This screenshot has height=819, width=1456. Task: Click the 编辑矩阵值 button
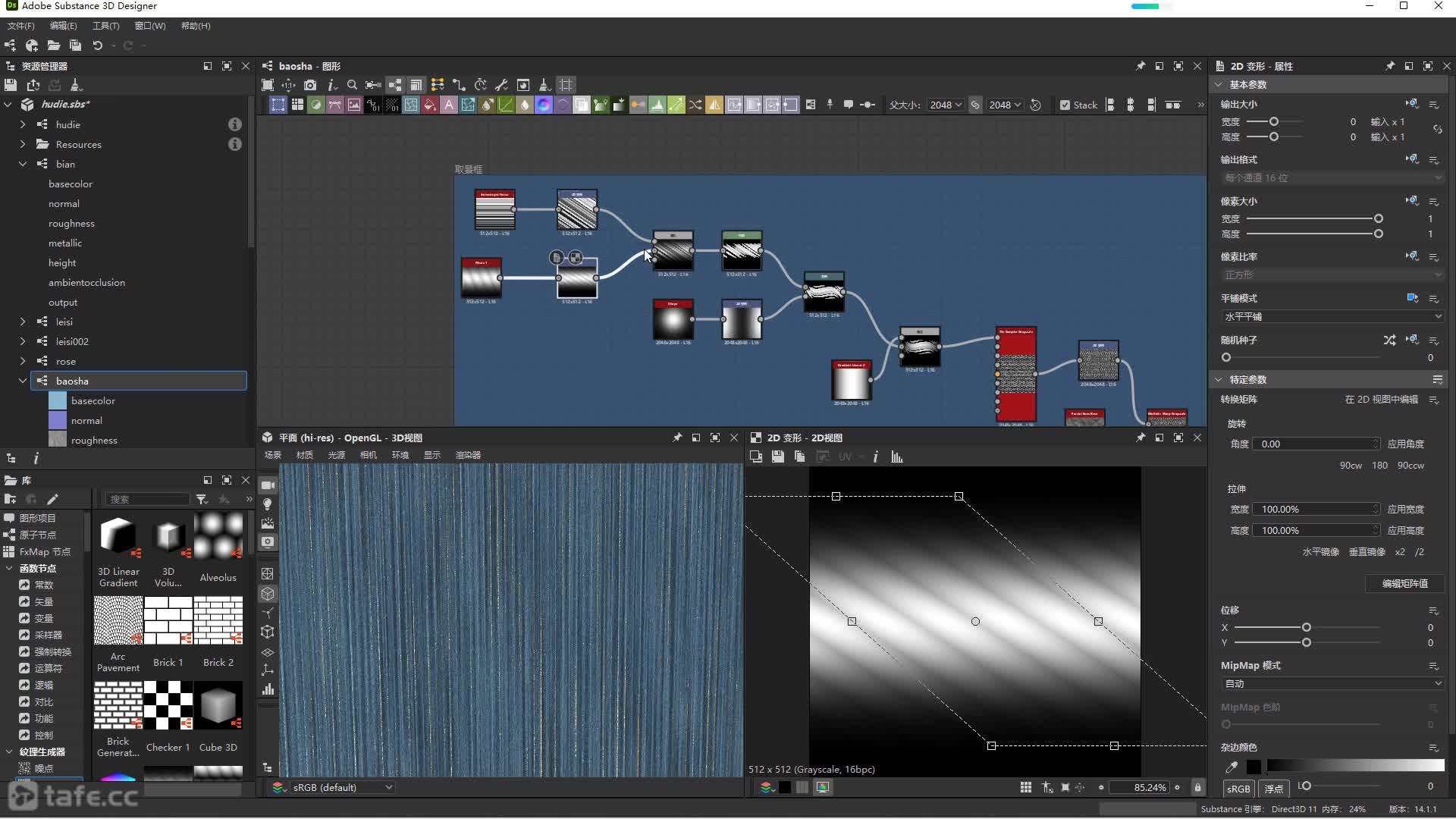pos(1404,583)
